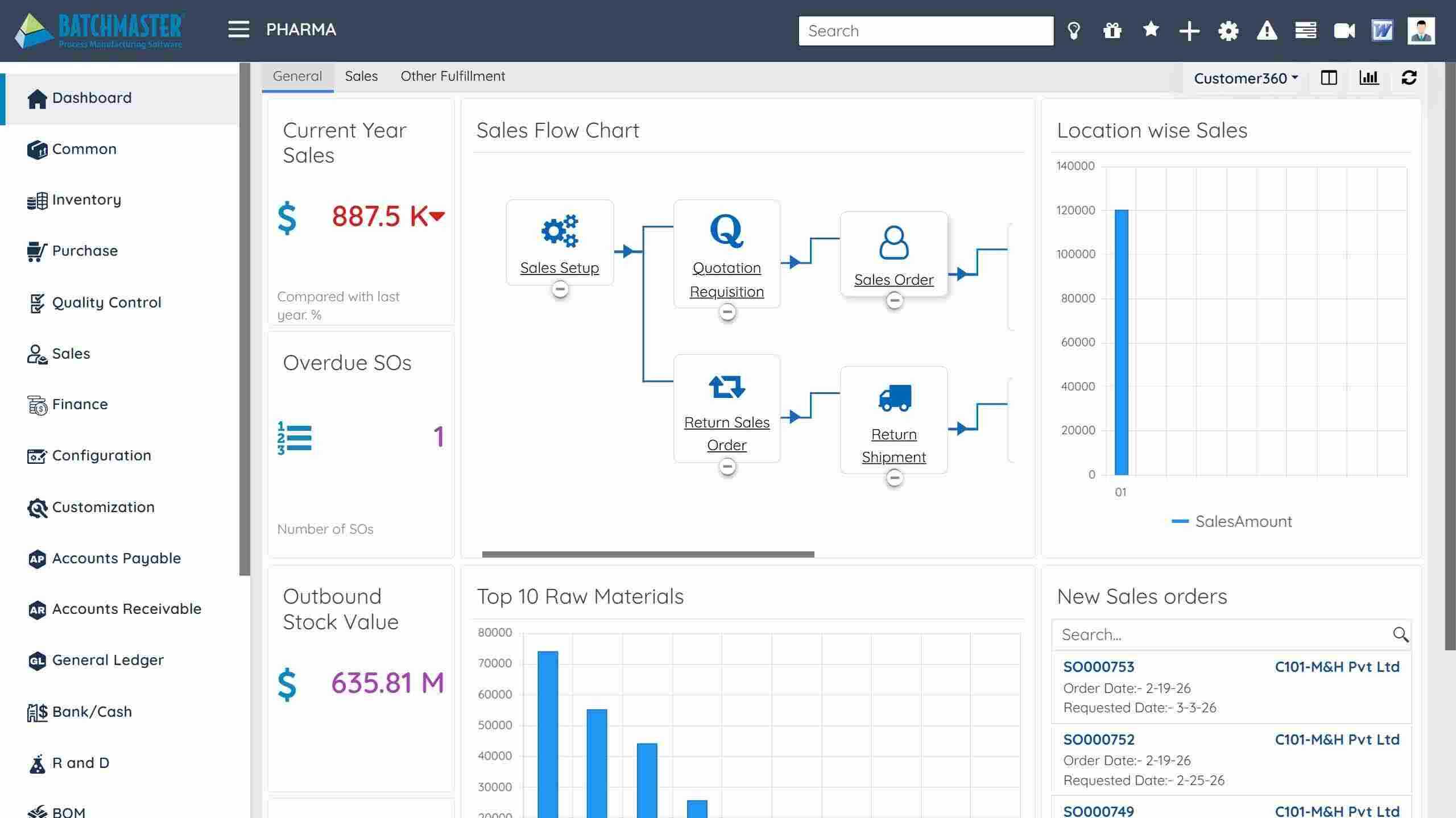This screenshot has width=1456, height=818.
Task: Open the gift icon in top bar
Action: pyautogui.click(x=1112, y=31)
